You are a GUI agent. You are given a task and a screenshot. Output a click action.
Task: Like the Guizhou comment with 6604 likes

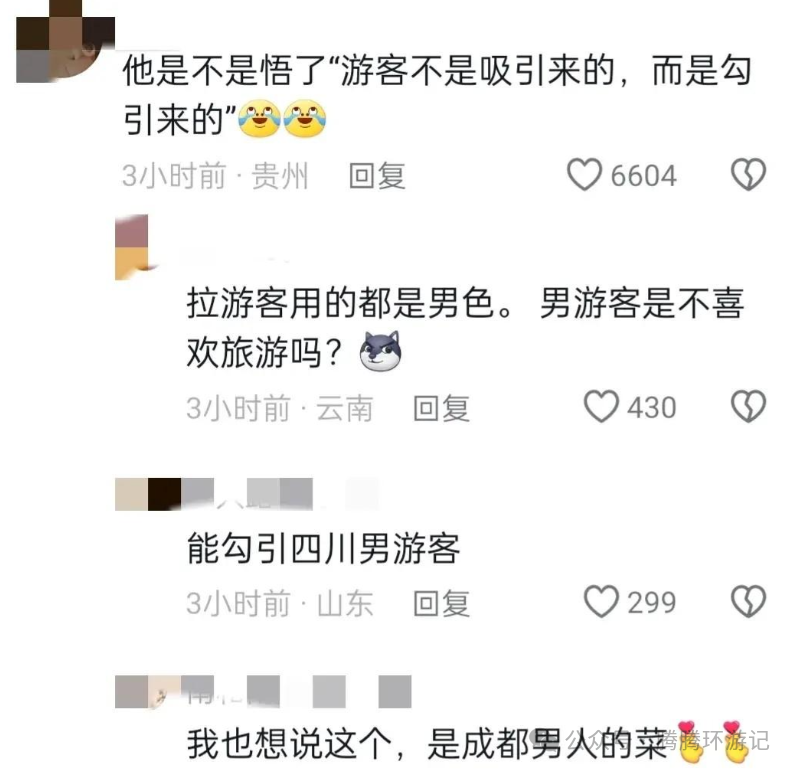click(x=584, y=174)
